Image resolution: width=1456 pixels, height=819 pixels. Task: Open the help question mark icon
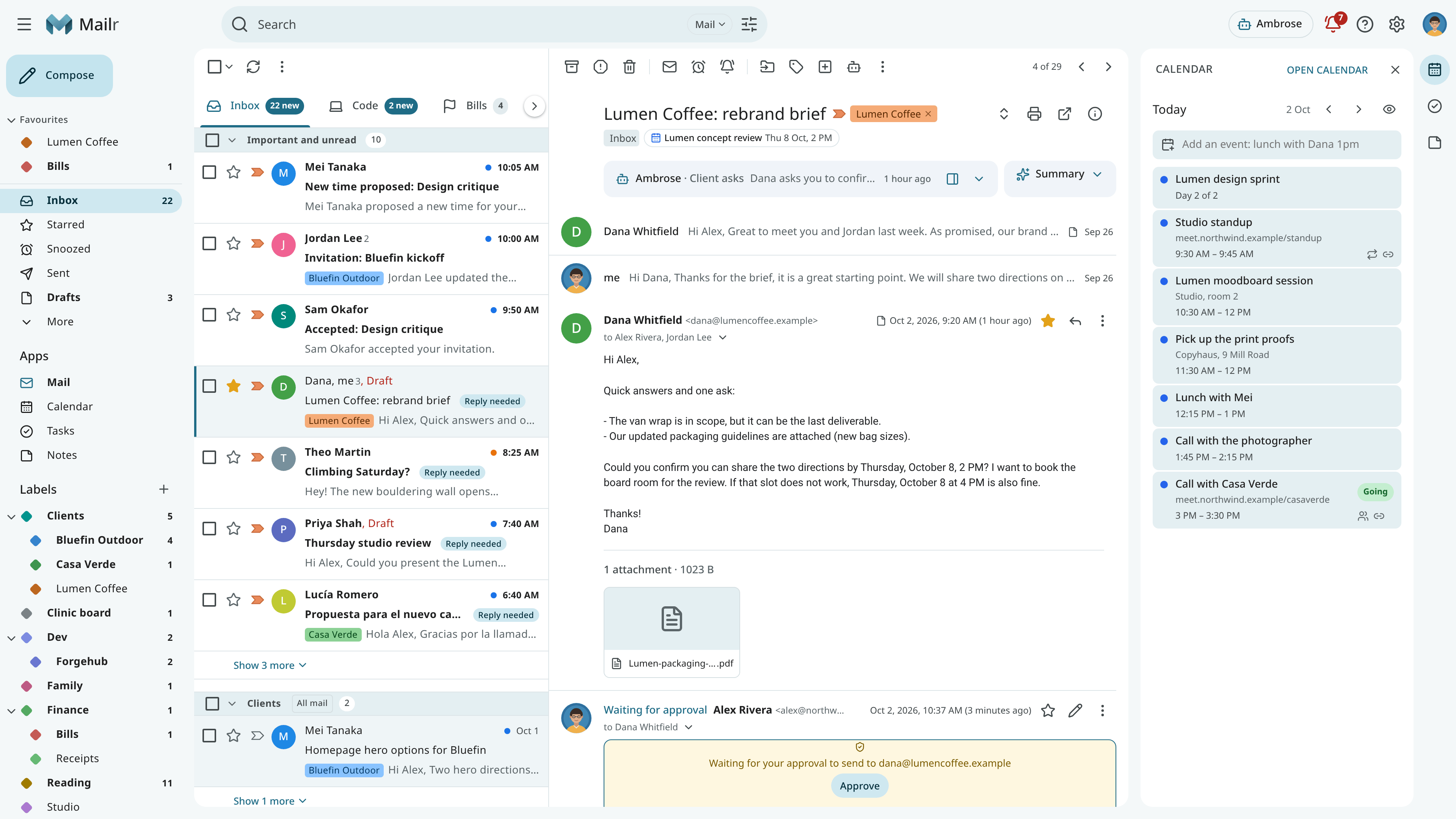[1365, 24]
